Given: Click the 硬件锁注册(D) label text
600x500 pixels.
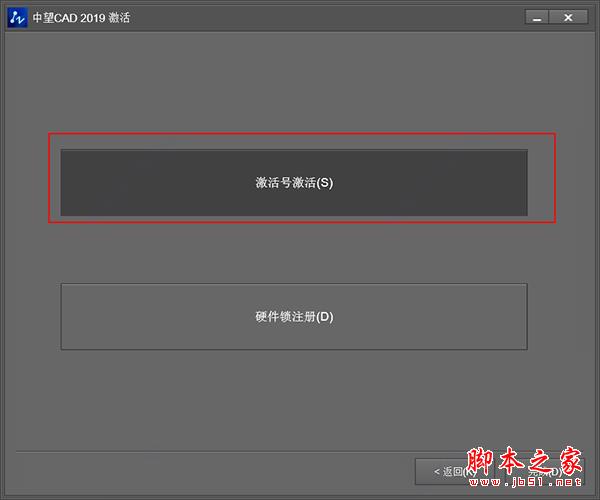Looking at the screenshot, I should pos(294,317).
